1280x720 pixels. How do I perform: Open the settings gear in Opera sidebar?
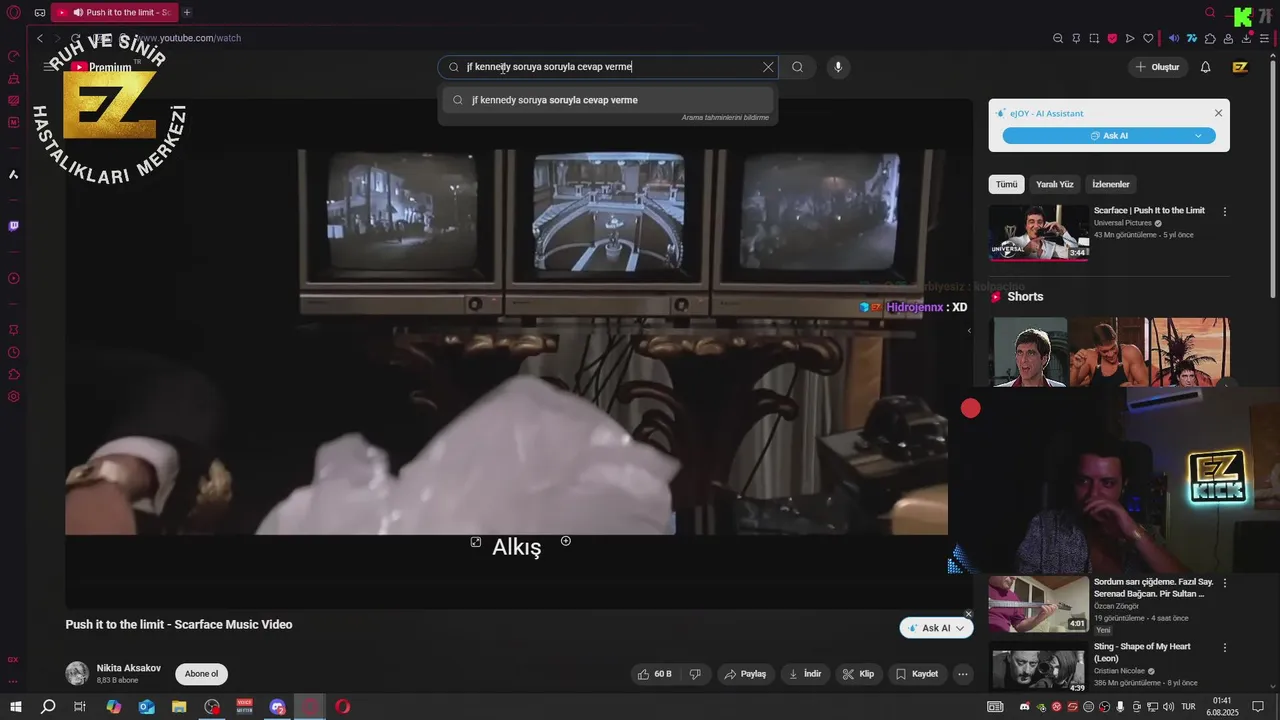[x=14, y=396]
